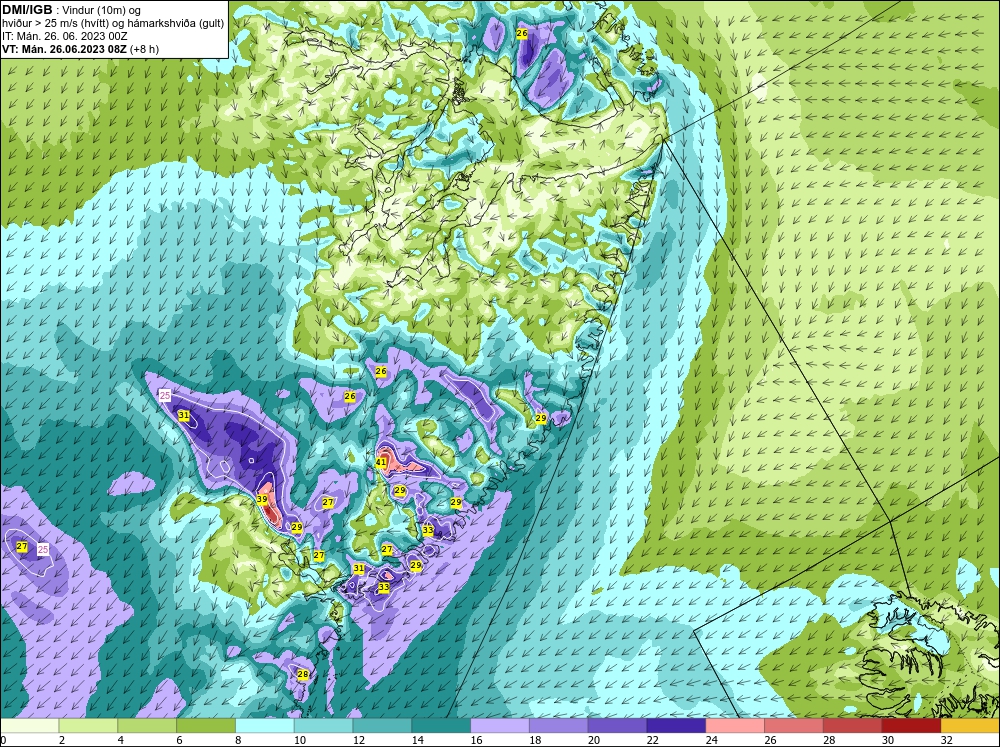The image size is (1000, 747).
Task: Click the white '25' contour label beside yellow '27'
Action: pos(43,549)
